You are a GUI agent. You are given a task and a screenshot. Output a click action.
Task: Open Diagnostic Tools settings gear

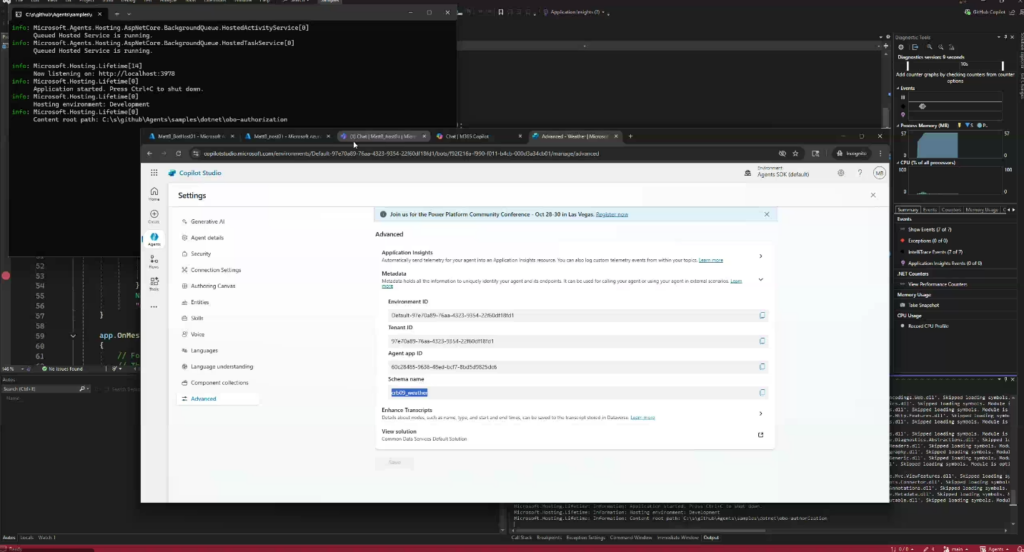tap(901, 47)
